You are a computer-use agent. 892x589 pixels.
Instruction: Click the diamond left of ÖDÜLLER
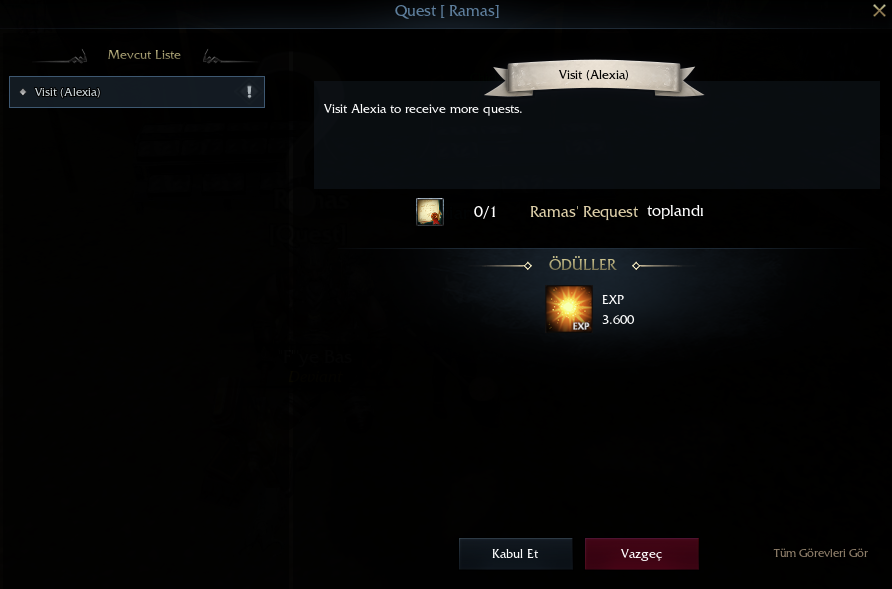point(528,266)
